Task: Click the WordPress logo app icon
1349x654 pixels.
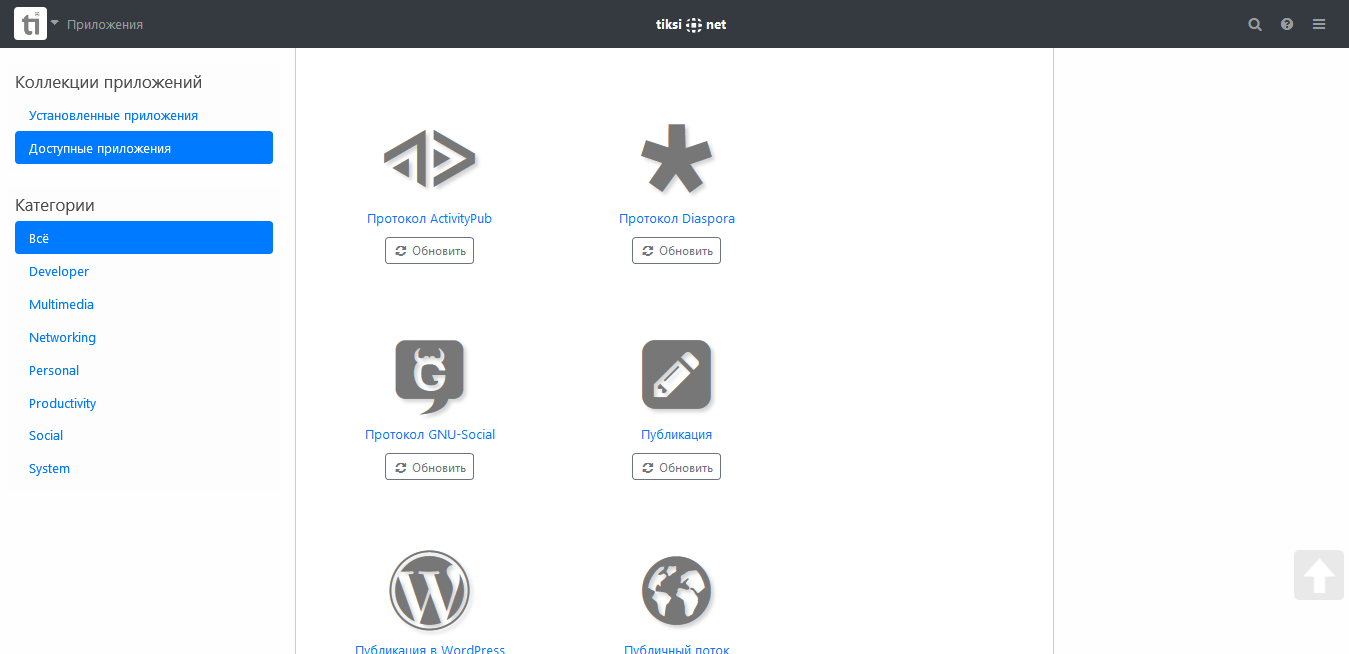Action: [429, 590]
